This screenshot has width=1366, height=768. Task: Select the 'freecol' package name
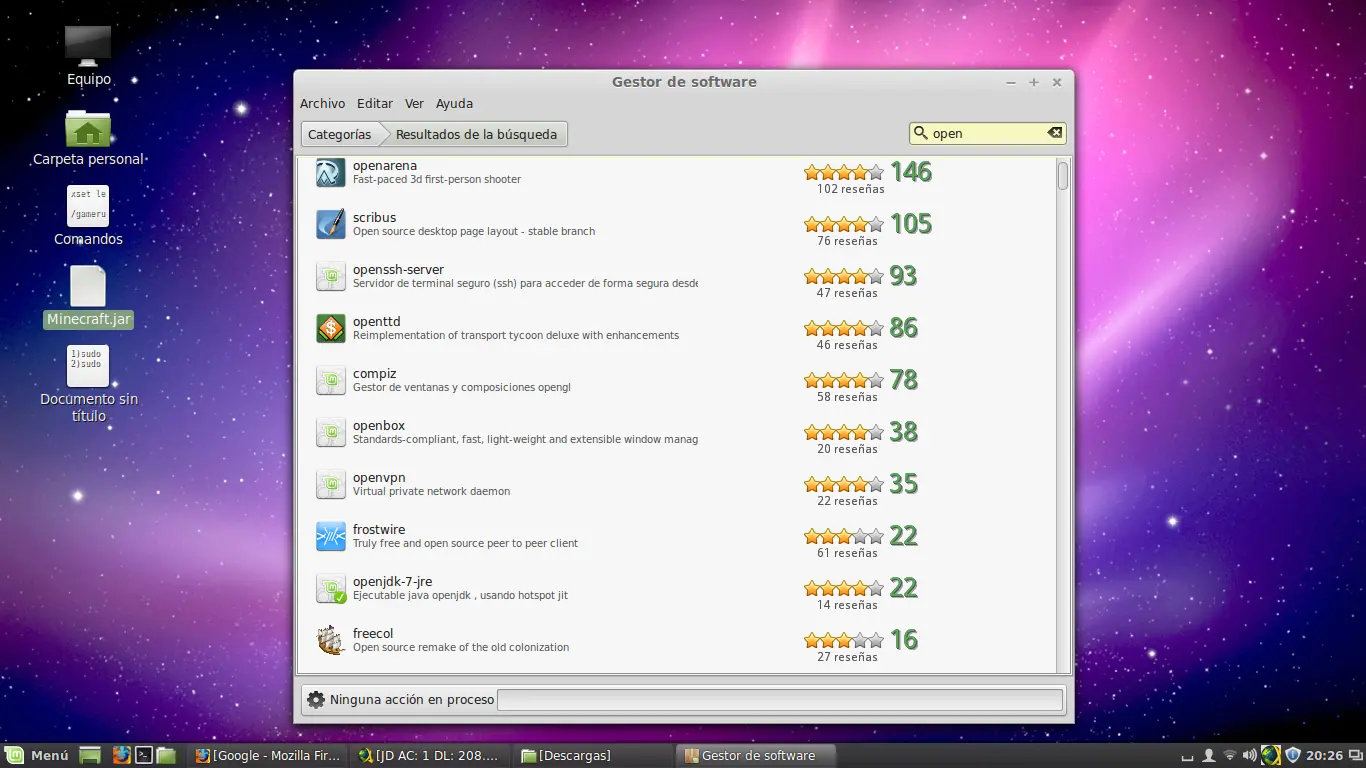click(373, 634)
